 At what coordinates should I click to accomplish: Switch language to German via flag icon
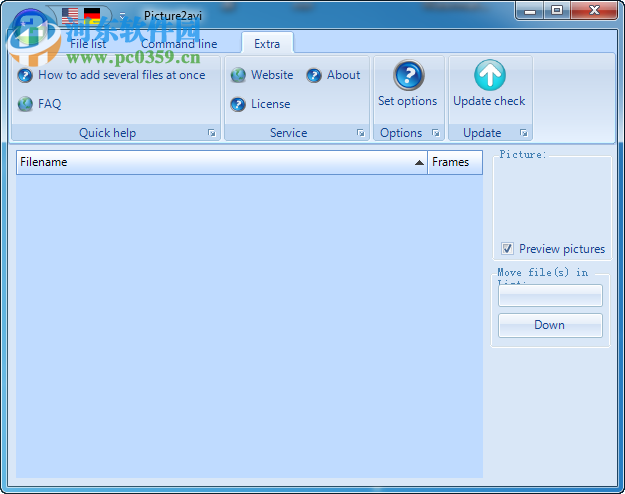click(x=92, y=16)
